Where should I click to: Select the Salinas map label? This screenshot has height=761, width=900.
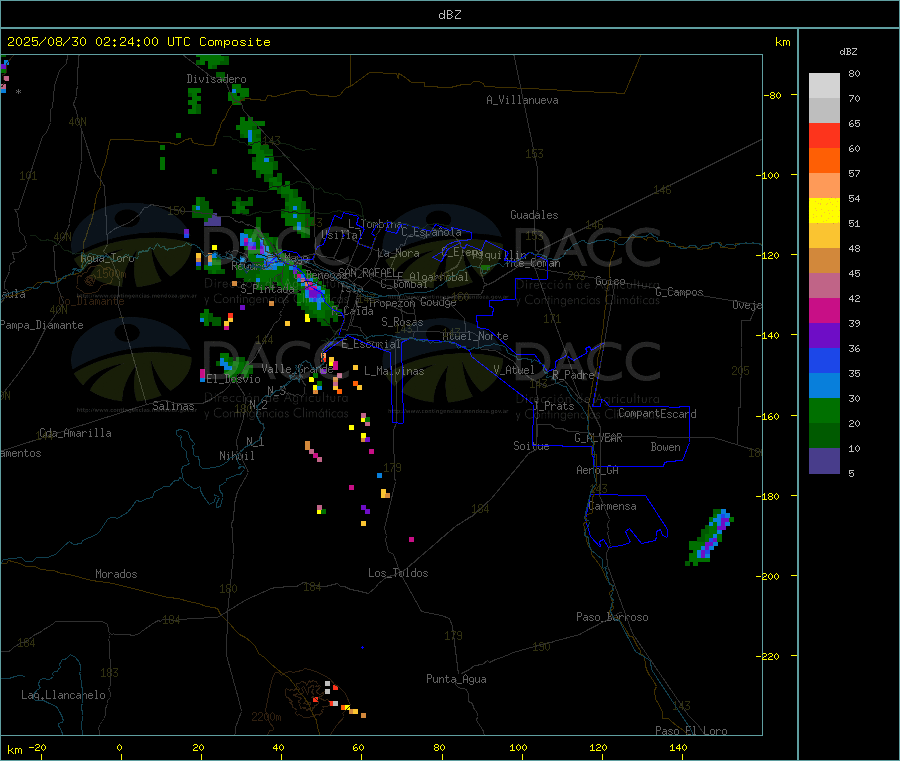(173, 406)
